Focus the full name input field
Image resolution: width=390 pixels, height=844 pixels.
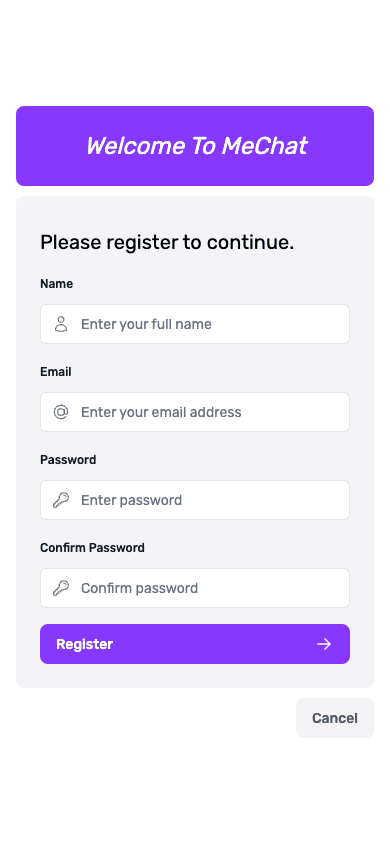point(195,324)
